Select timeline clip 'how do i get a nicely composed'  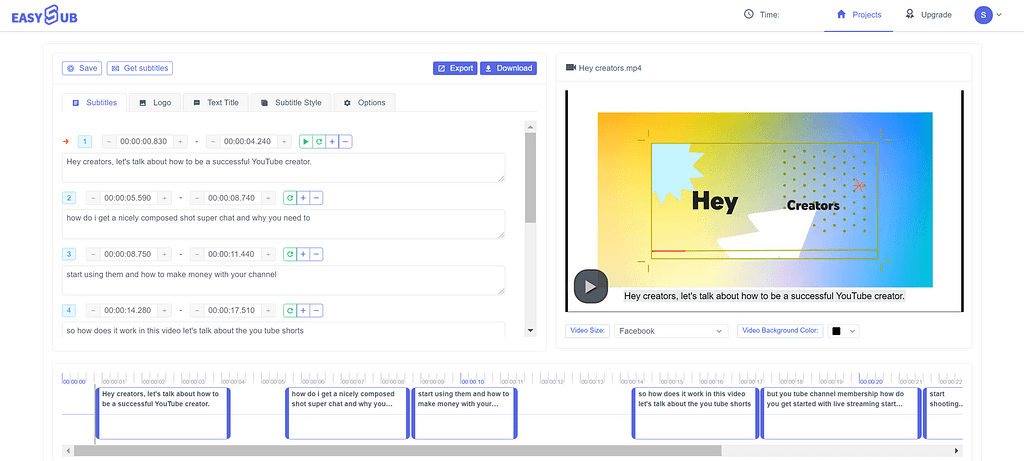347,413
